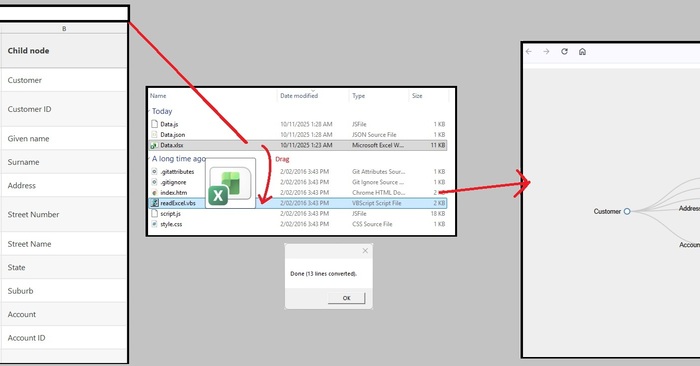Select the 'Suburb' cell
Viewport: 700px width, 366px height.
[64, 291]
